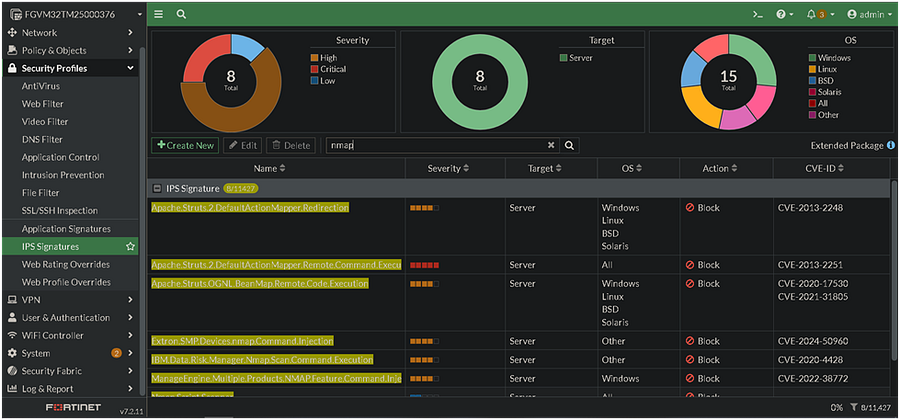Click the Create New button

point(185,145)
